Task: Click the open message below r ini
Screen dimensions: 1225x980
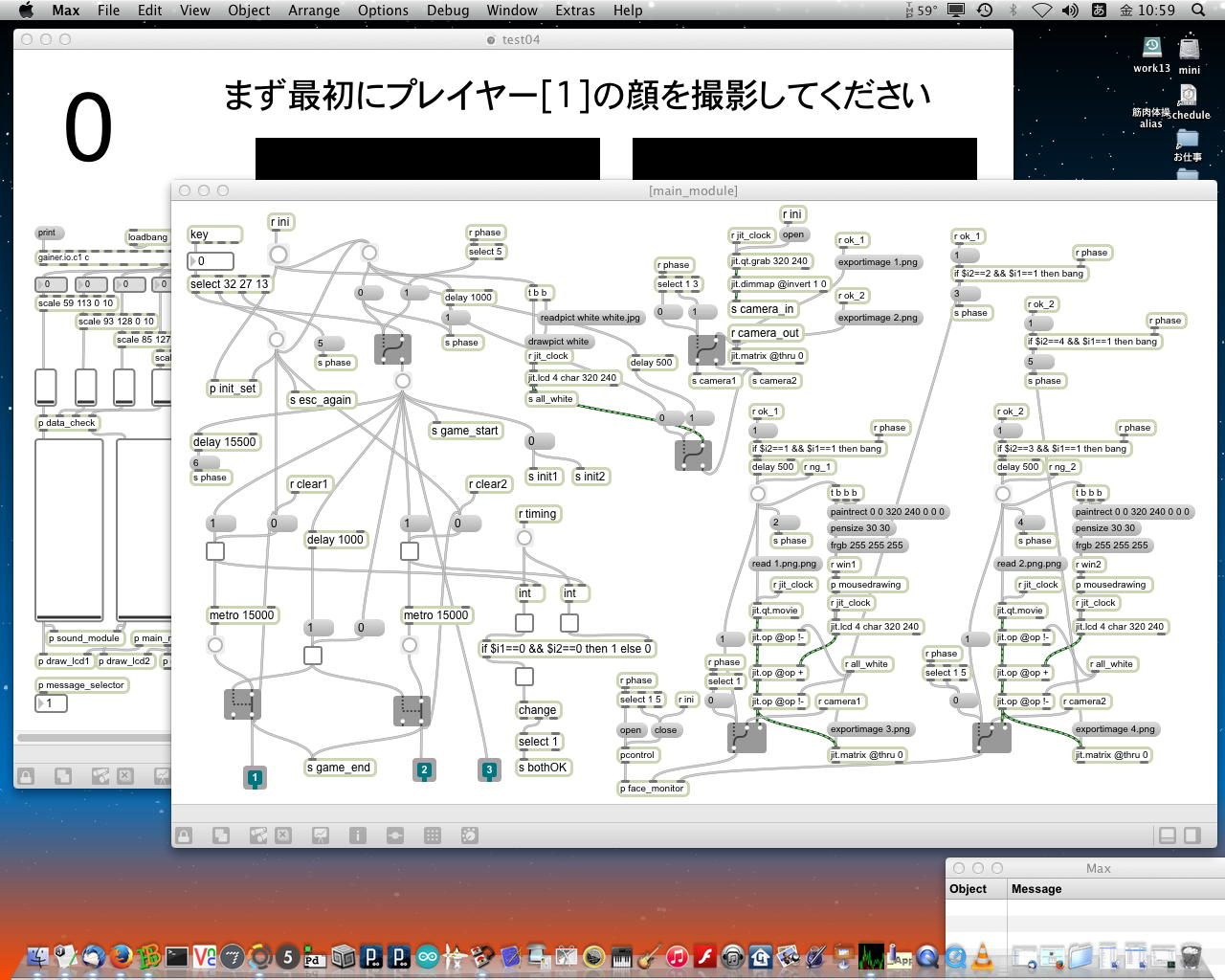Action: tap(793, 234)
